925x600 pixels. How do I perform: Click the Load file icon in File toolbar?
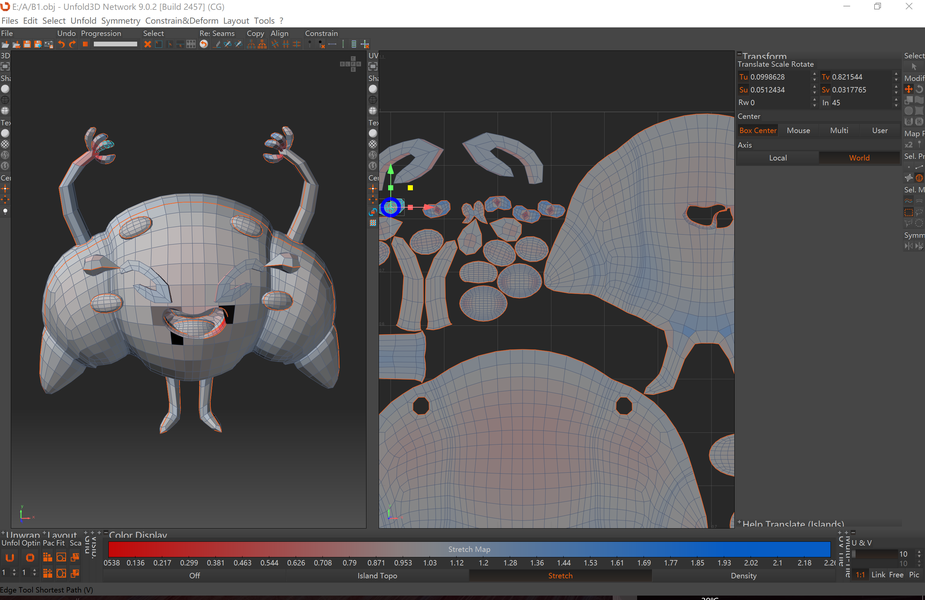(5, 44)
